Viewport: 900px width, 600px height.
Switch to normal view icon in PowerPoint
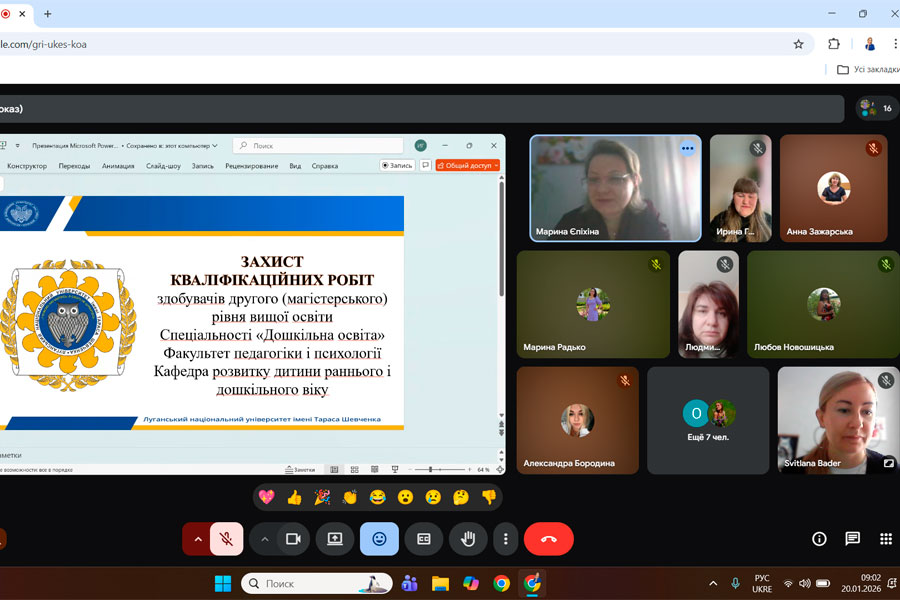pyautogui.click(x=334, y=470)
